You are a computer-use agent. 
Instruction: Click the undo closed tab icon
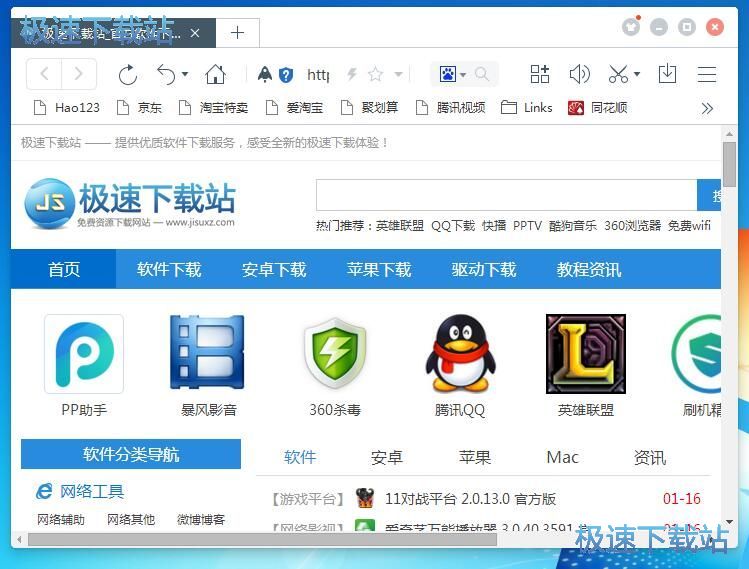[x=166, y=75]
